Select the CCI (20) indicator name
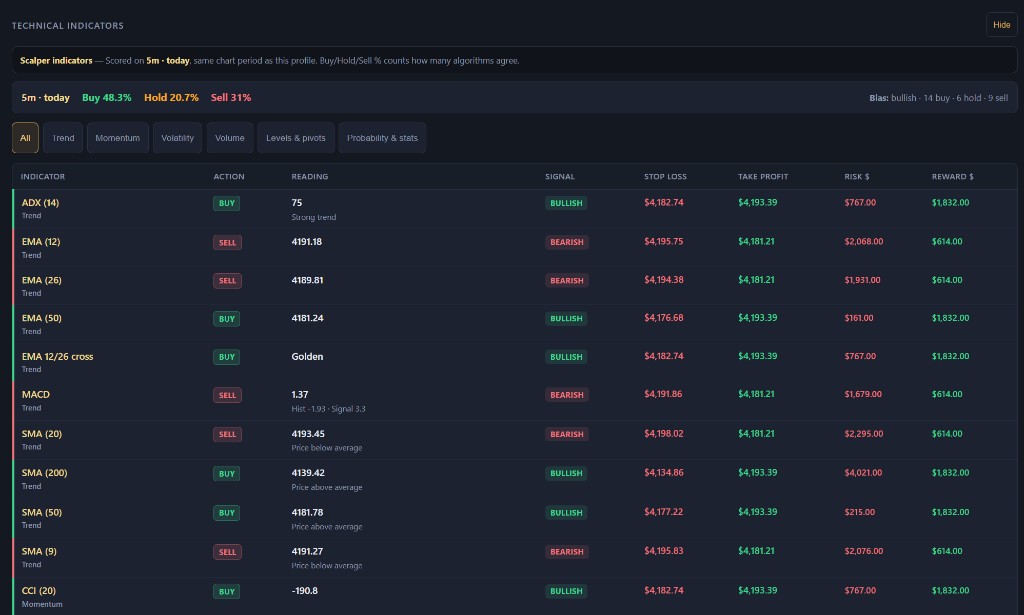 pyautogui.click(x=39, y=591)
